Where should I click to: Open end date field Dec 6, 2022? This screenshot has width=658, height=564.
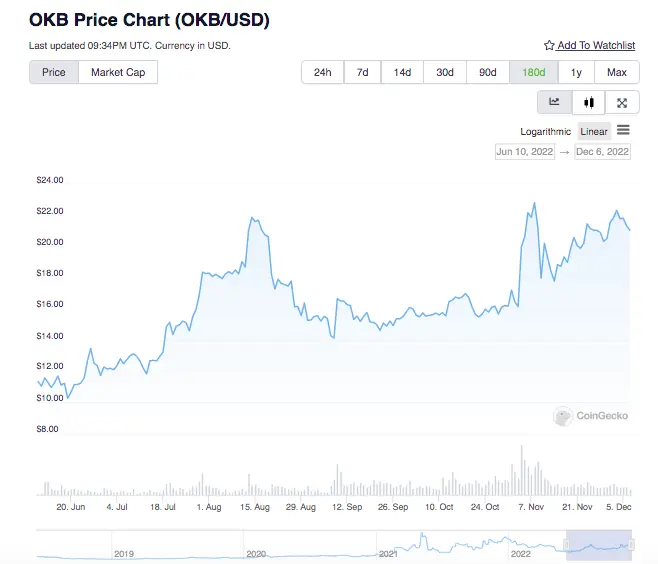[602, 151]
